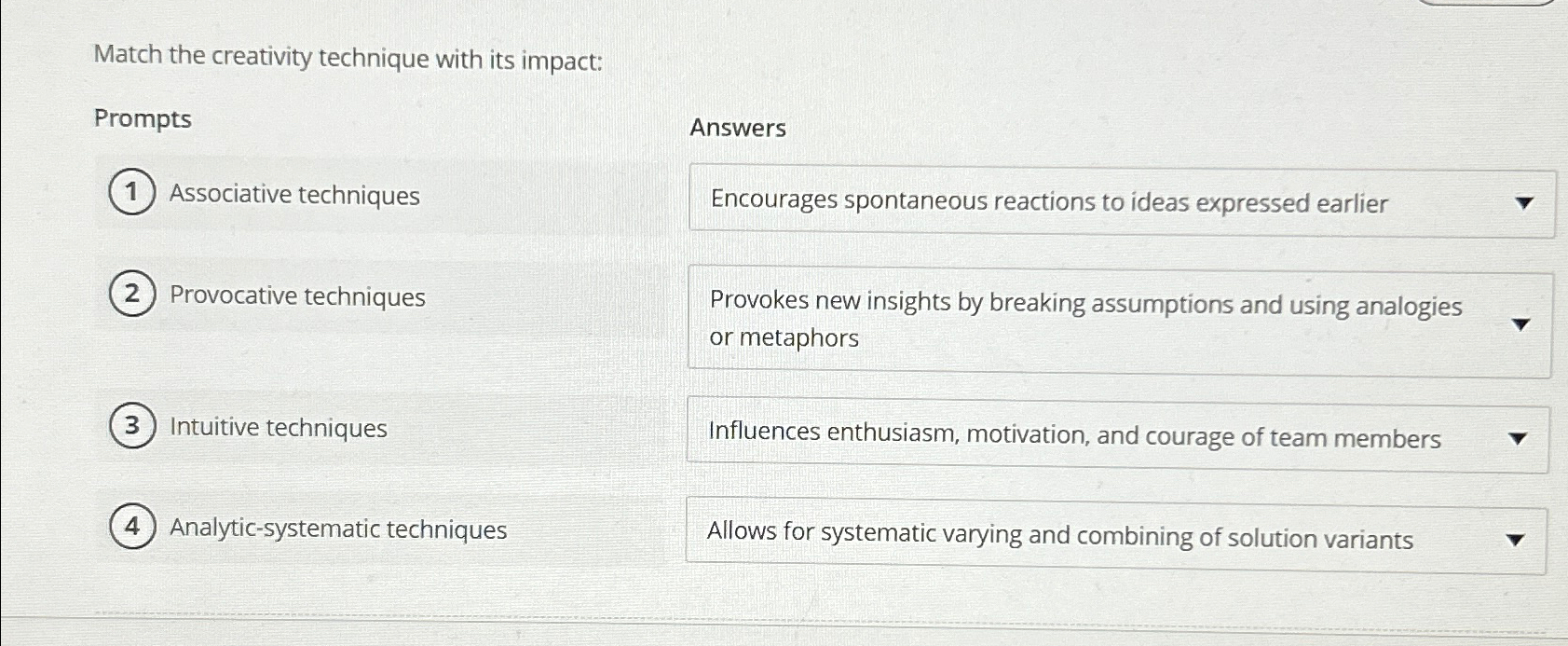
Task: Click the Answers column header
Action: pos(739,128)
